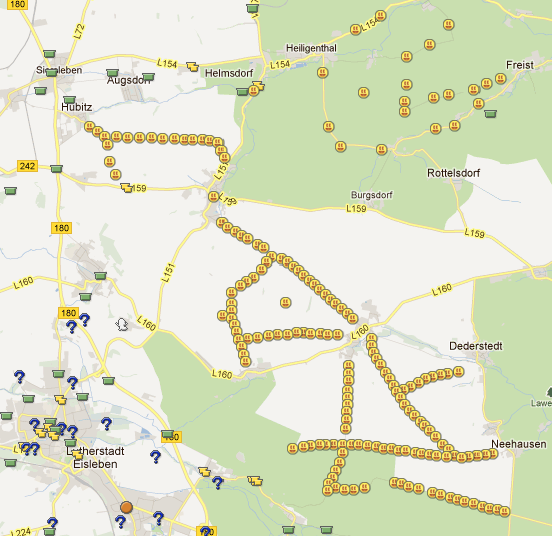This screenshot has width=552, height=536.
Task: Click the isolated green cache box at far left edge below 242
Action: (x=11, y=191)
